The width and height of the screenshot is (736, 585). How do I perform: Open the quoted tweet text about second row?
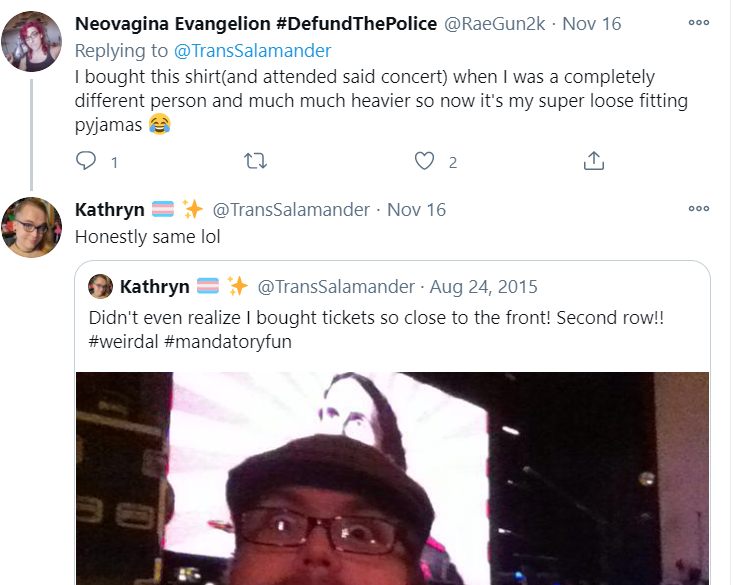[376, 330]
